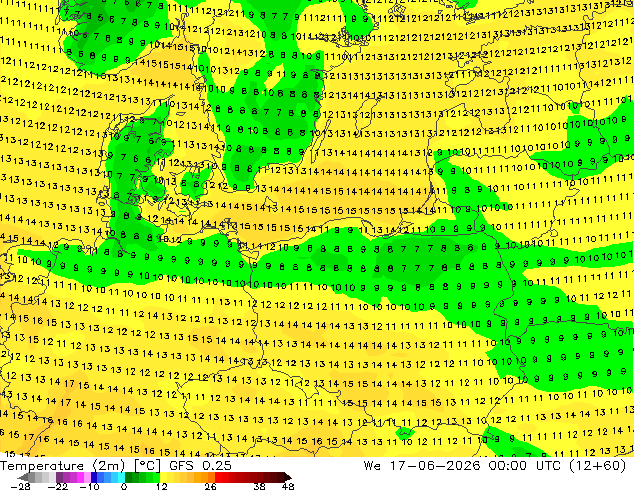Image resolution: width=634 pixels, height=490 pixels.
Task: Click the "Temperature (2m) [°C]" title text
Action: (x=80, y=466)
